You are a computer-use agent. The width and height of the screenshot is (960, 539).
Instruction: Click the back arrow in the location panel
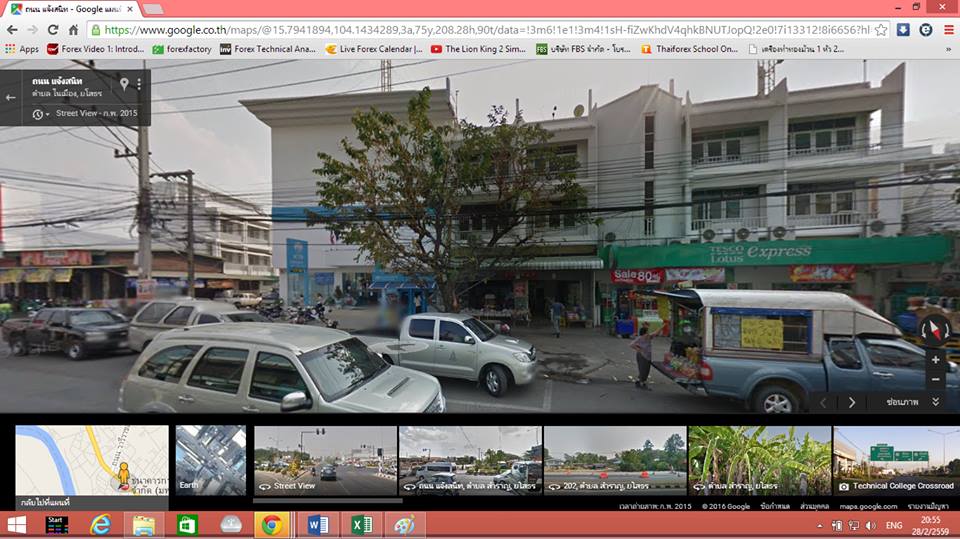tap(11, 97)
